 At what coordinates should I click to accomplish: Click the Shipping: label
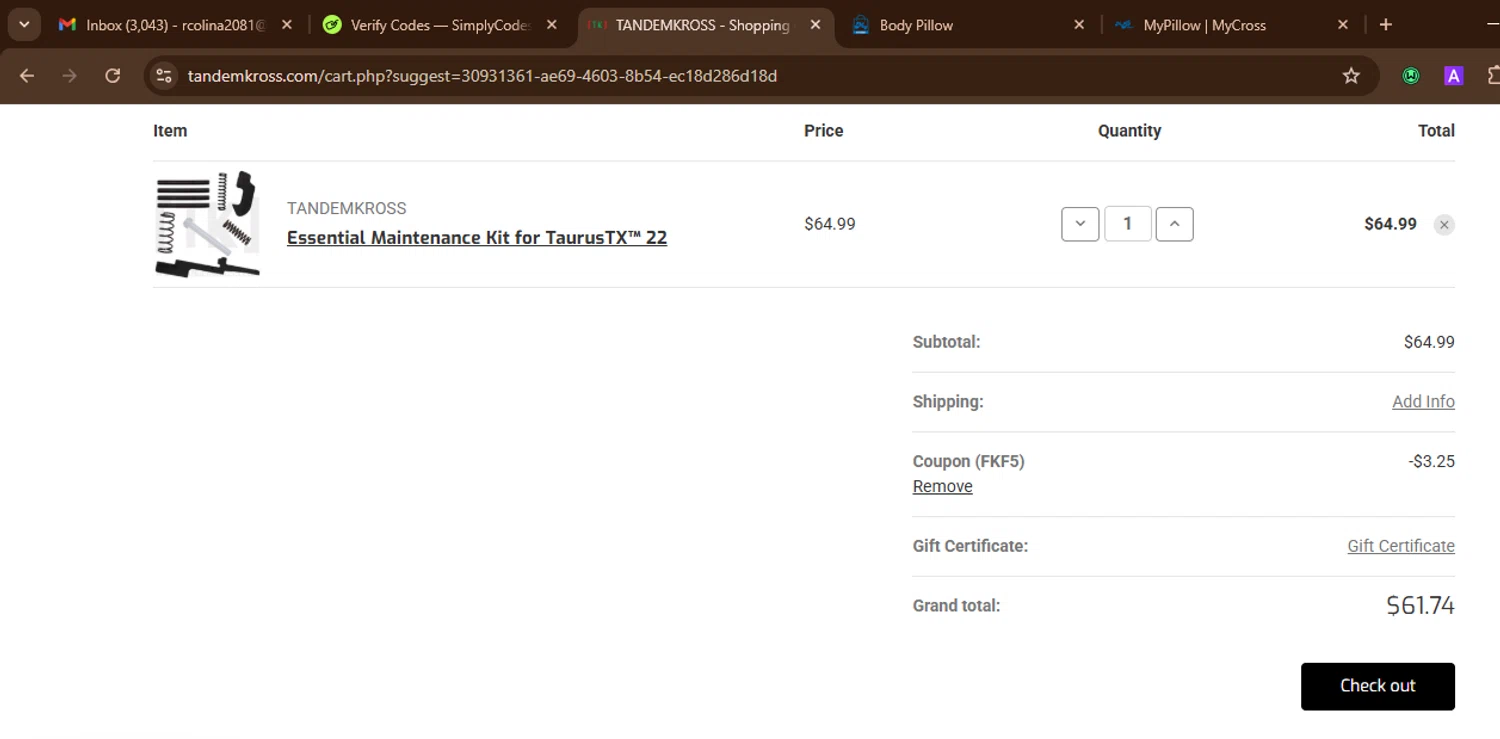(x=948, y=402)
